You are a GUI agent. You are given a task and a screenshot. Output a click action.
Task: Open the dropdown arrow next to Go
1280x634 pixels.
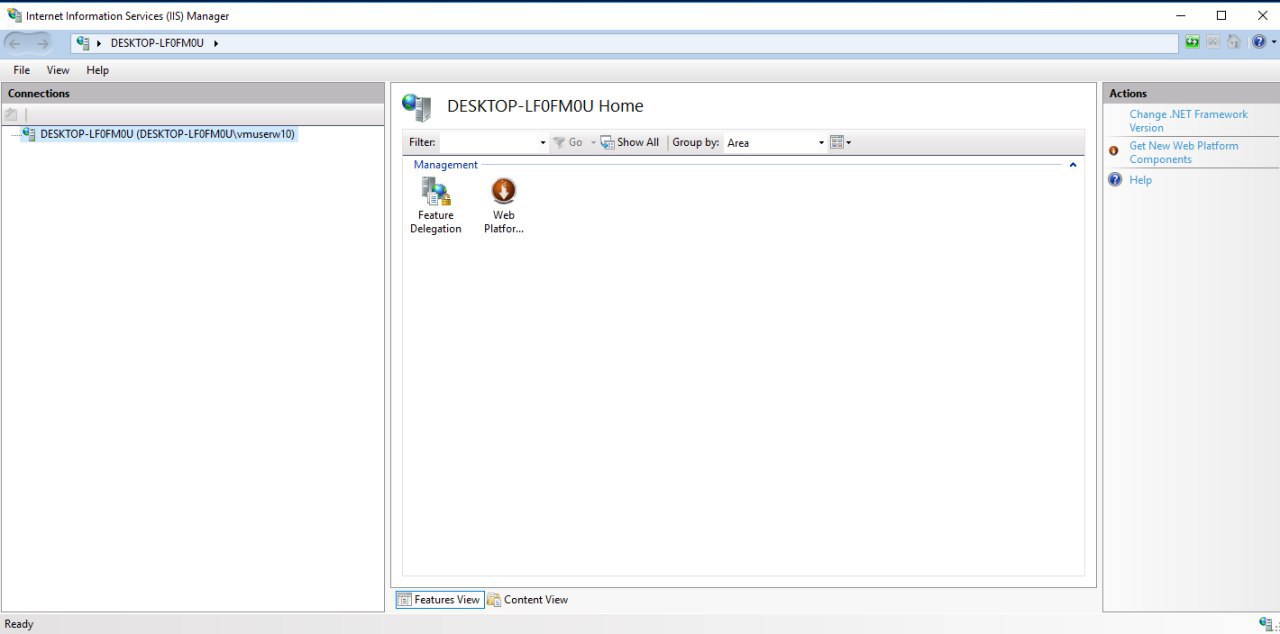point(592,143)
